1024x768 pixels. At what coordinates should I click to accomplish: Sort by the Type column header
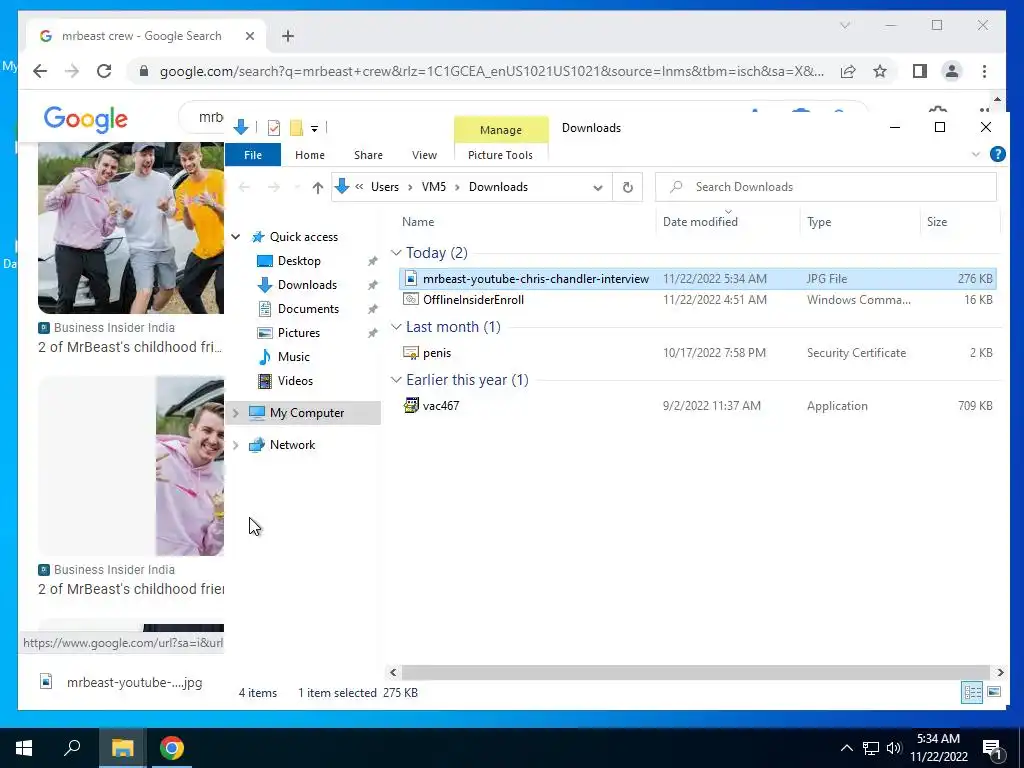tap(819, 222)
